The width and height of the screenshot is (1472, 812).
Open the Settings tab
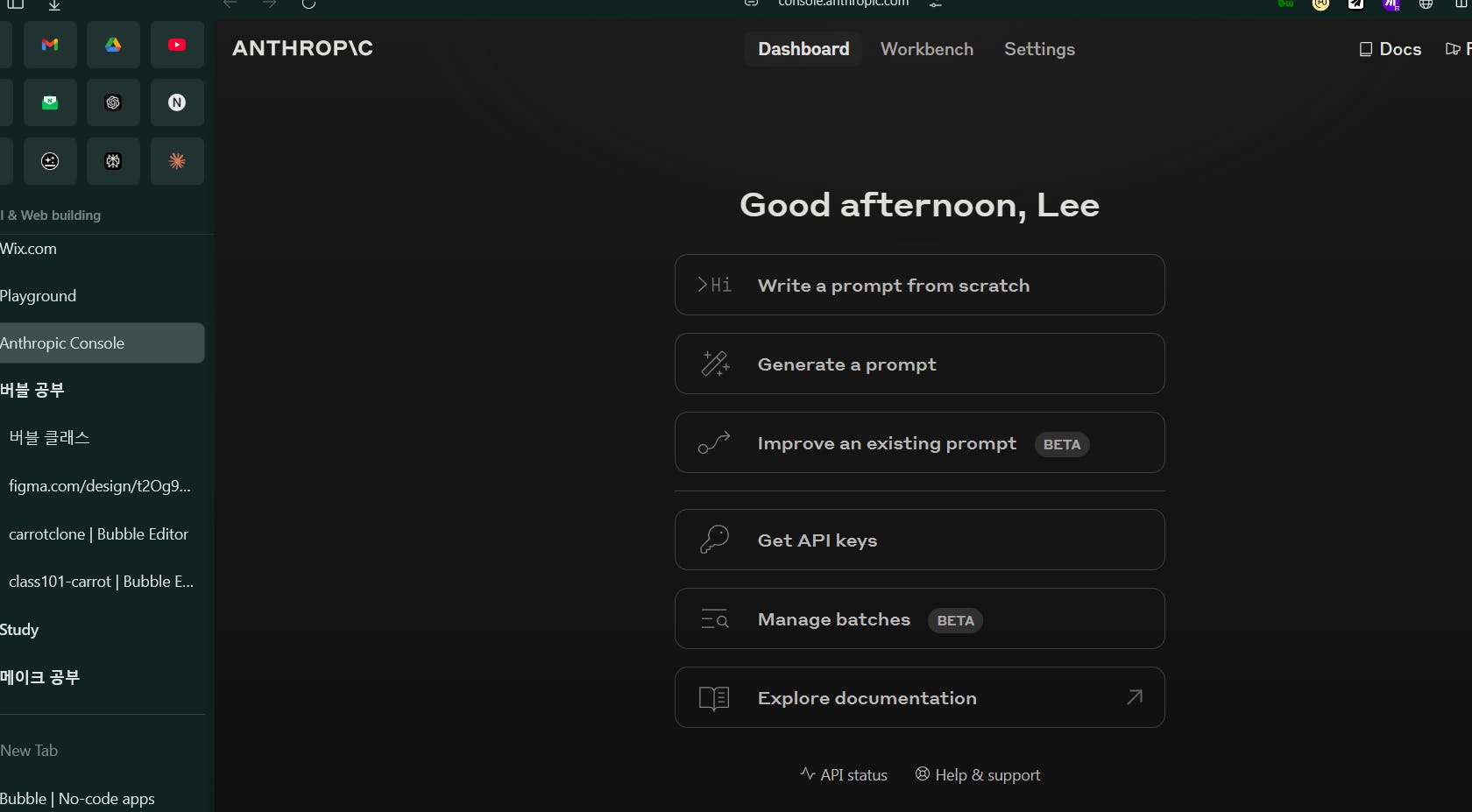1039,49
